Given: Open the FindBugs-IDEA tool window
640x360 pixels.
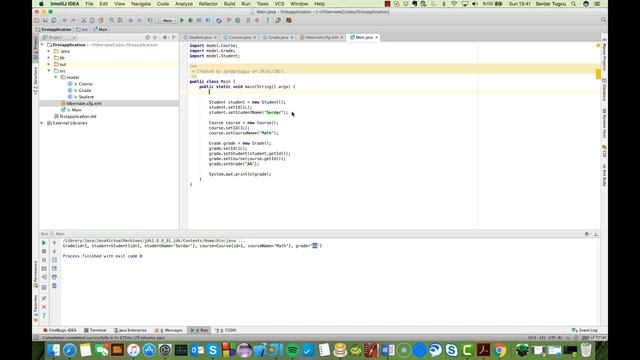Looking at the screenshot, I should point(60,330).
